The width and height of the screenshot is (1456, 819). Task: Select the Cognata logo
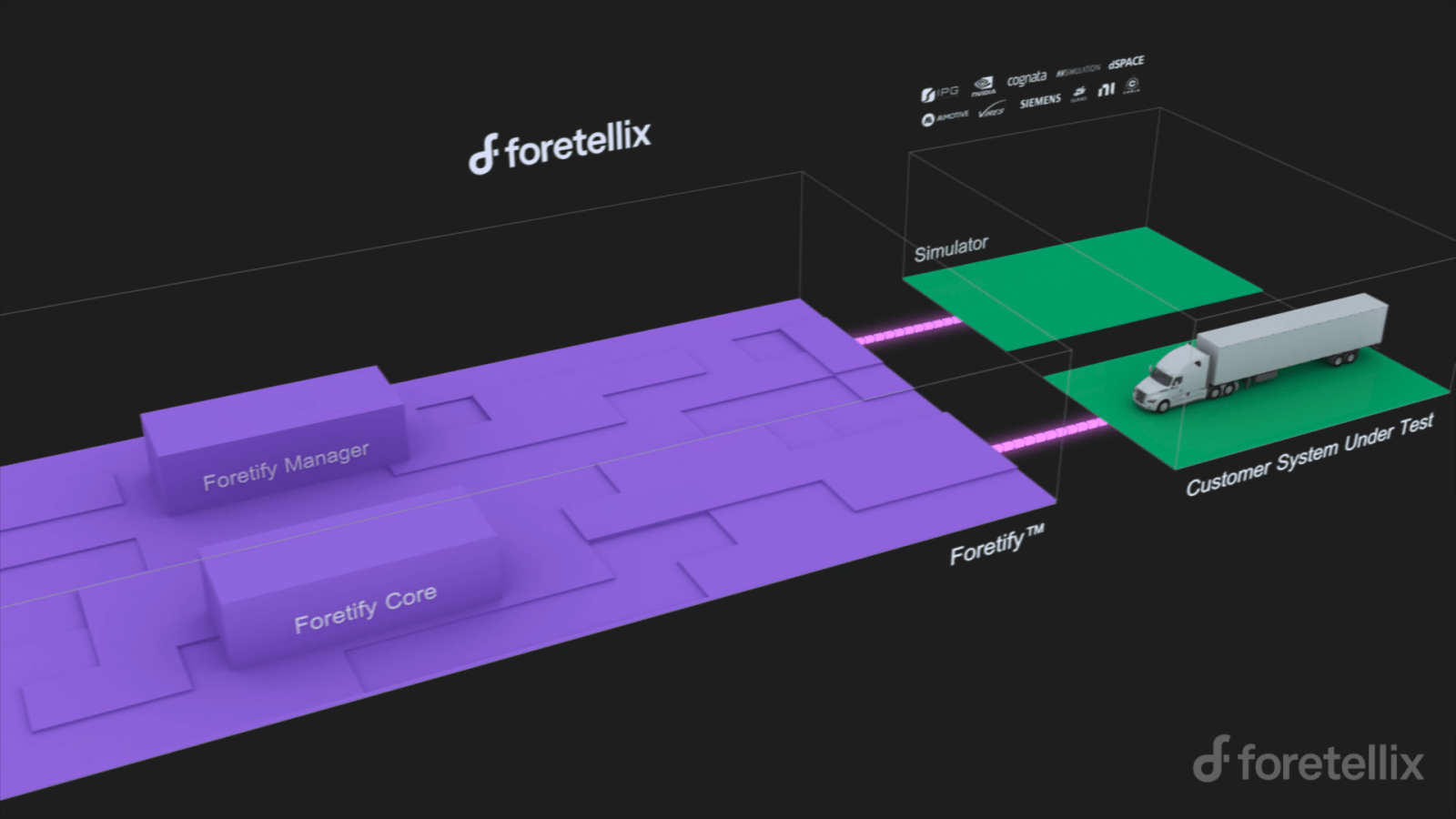[1027, 76]
